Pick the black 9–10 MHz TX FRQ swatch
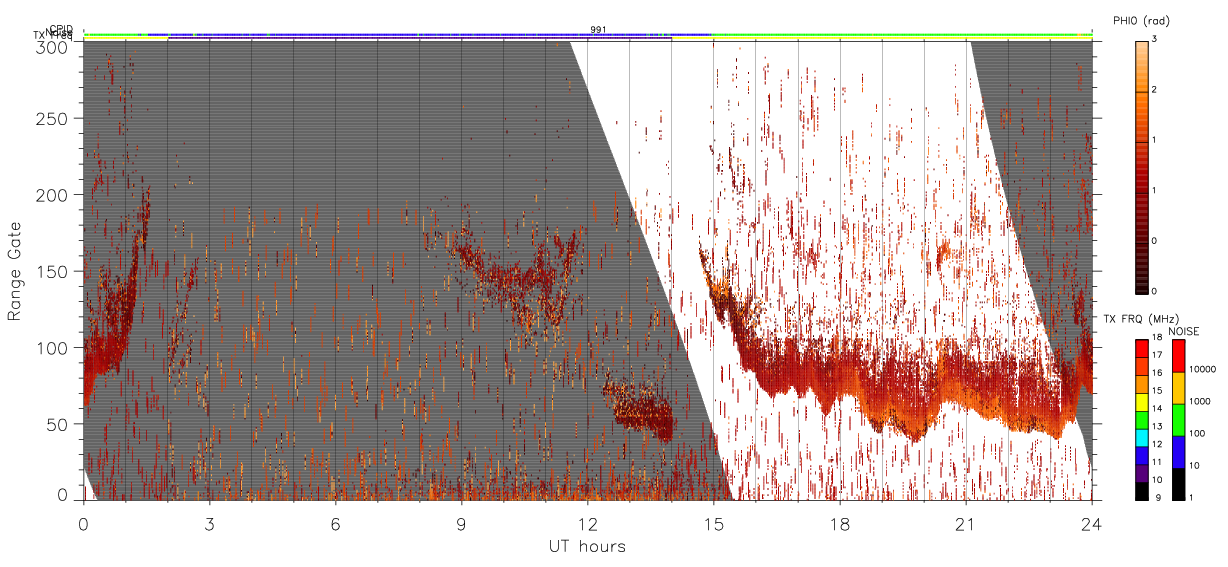 1142,490
